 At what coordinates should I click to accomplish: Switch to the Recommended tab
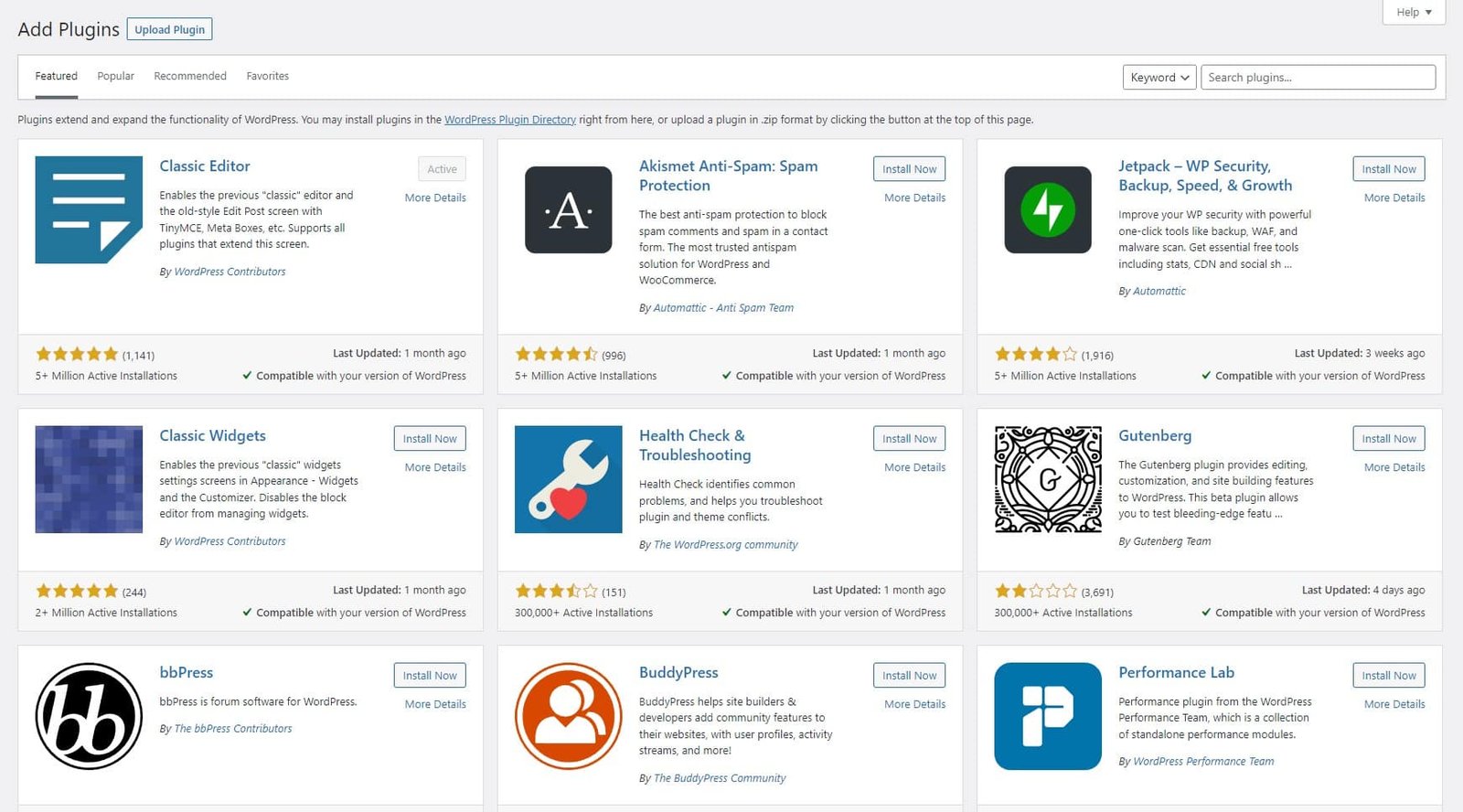tap(190, 76)
